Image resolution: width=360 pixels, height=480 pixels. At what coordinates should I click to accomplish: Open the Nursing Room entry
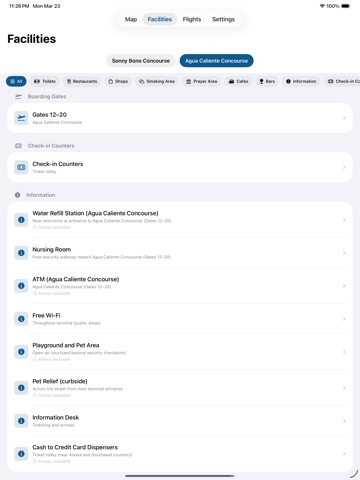[x=180, y=253]
